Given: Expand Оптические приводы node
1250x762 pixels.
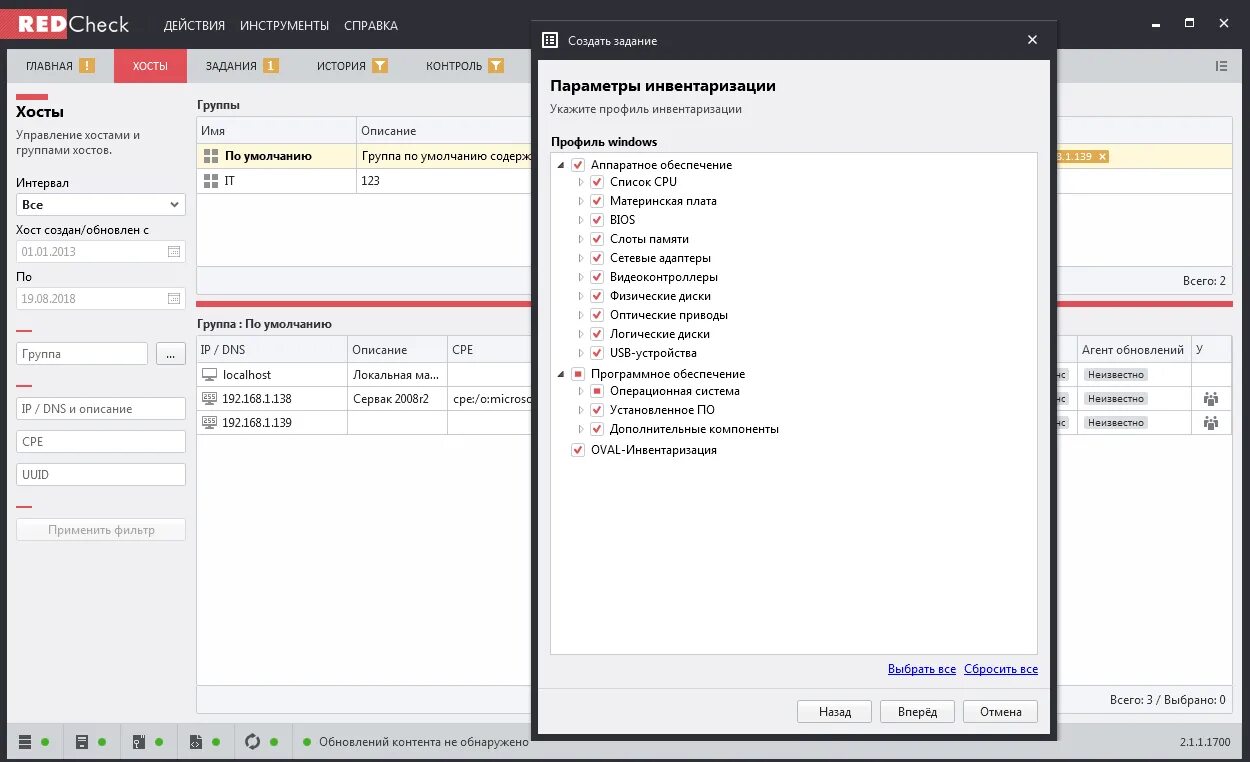Looking at the screenshot, I should pos(581,315).
